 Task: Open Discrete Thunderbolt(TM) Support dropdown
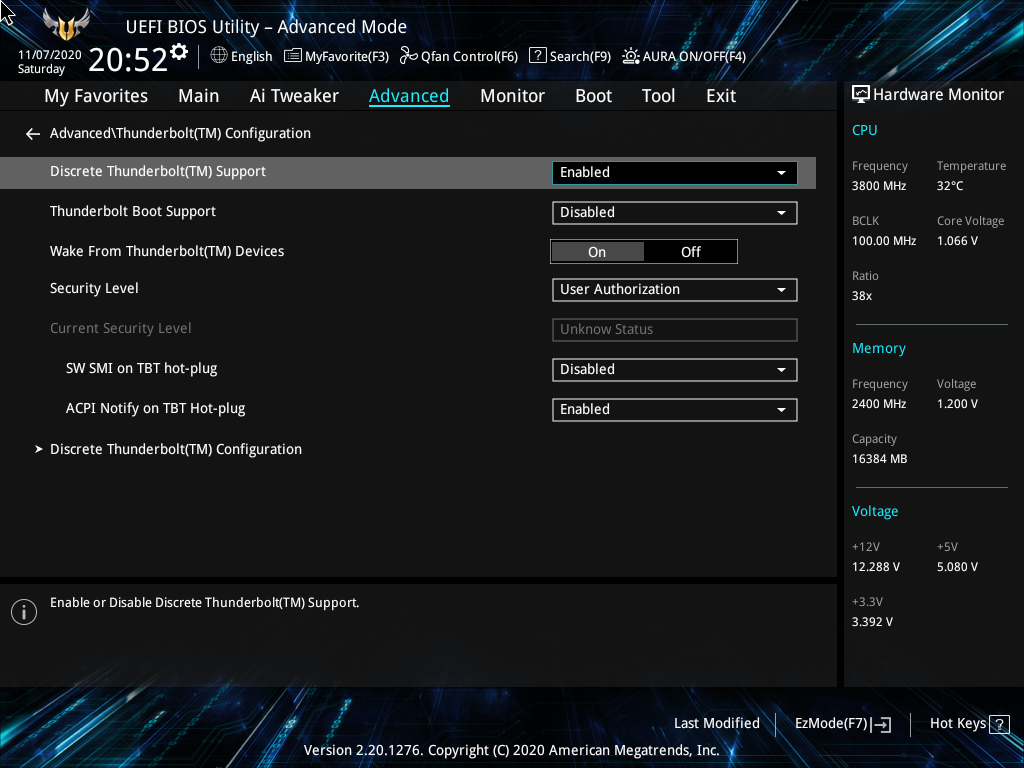[x=675, y=172]
